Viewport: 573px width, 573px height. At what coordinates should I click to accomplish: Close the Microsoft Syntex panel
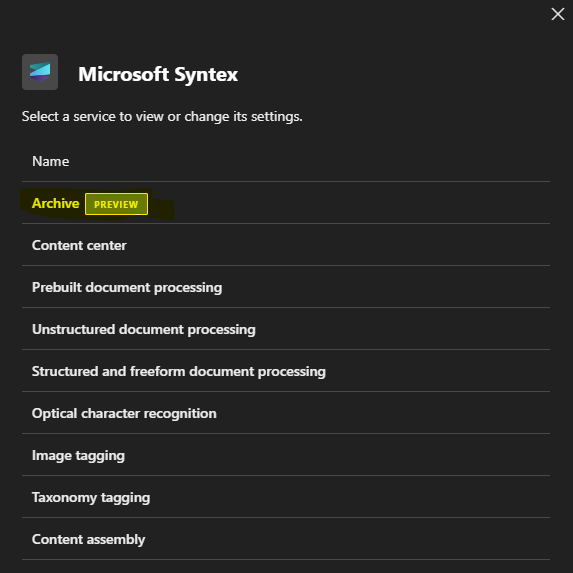point(558,14)
